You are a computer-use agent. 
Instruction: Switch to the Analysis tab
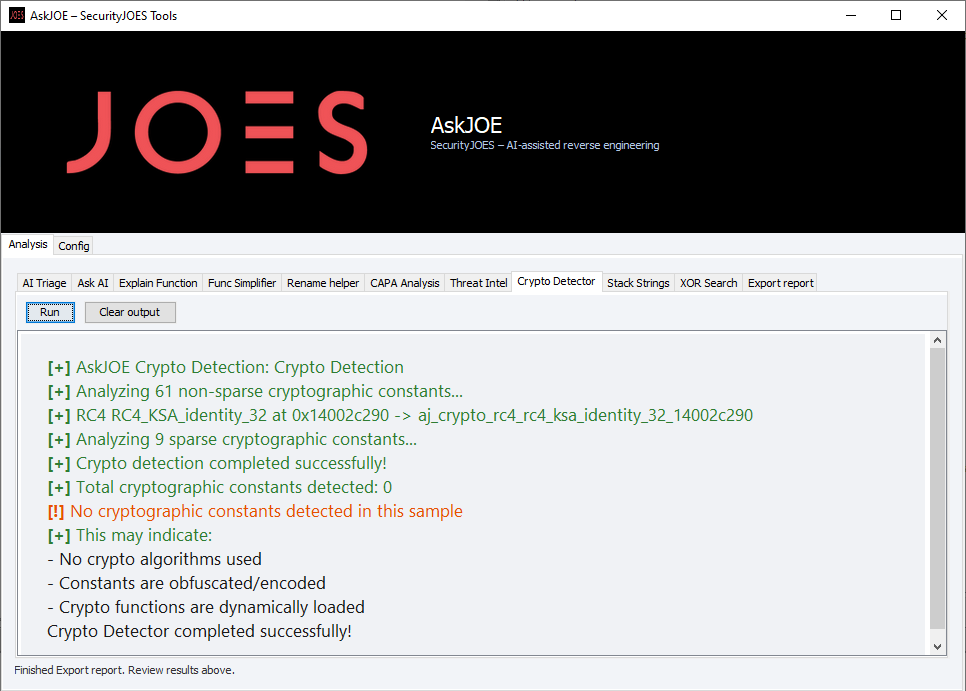click(x=28, y=244)
